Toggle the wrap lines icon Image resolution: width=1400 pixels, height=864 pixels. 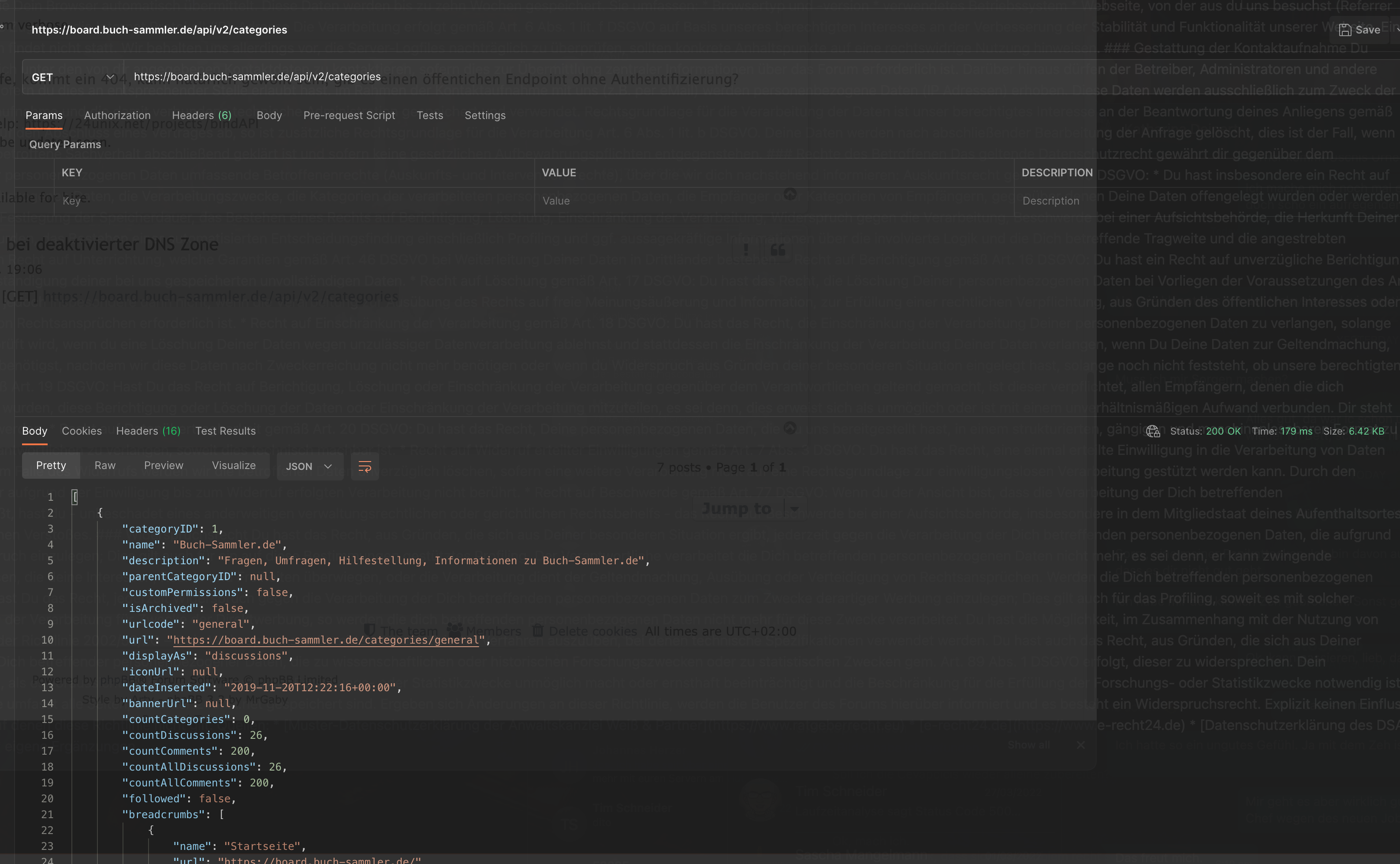365,466
